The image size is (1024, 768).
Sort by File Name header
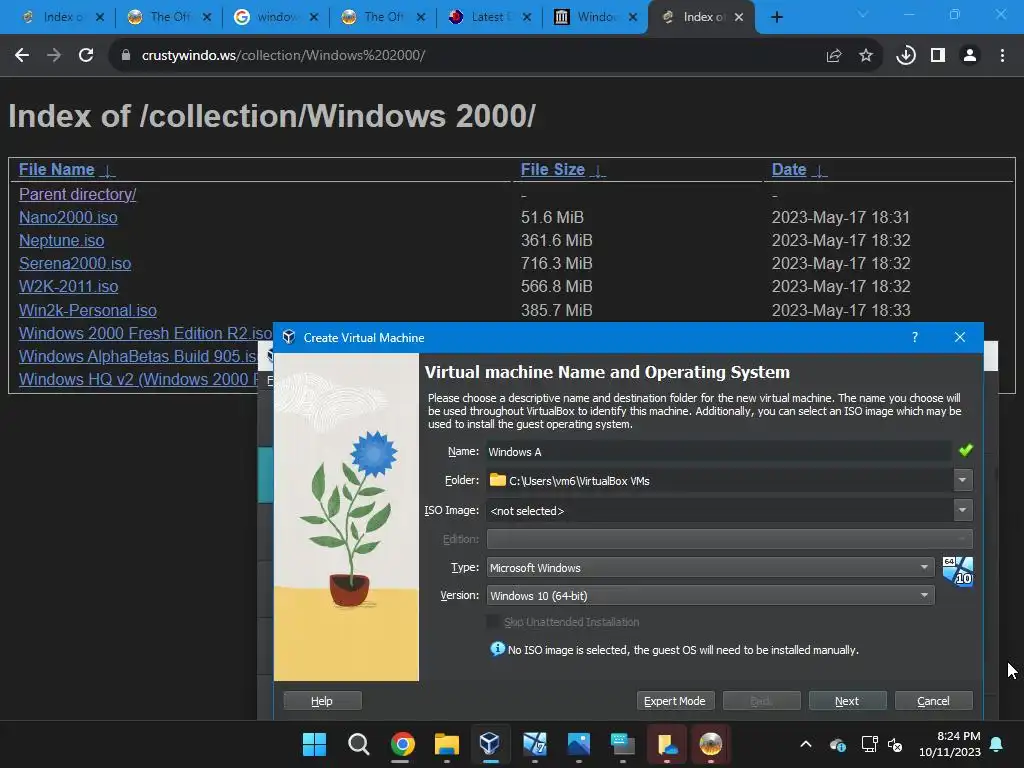click(56, 169)
